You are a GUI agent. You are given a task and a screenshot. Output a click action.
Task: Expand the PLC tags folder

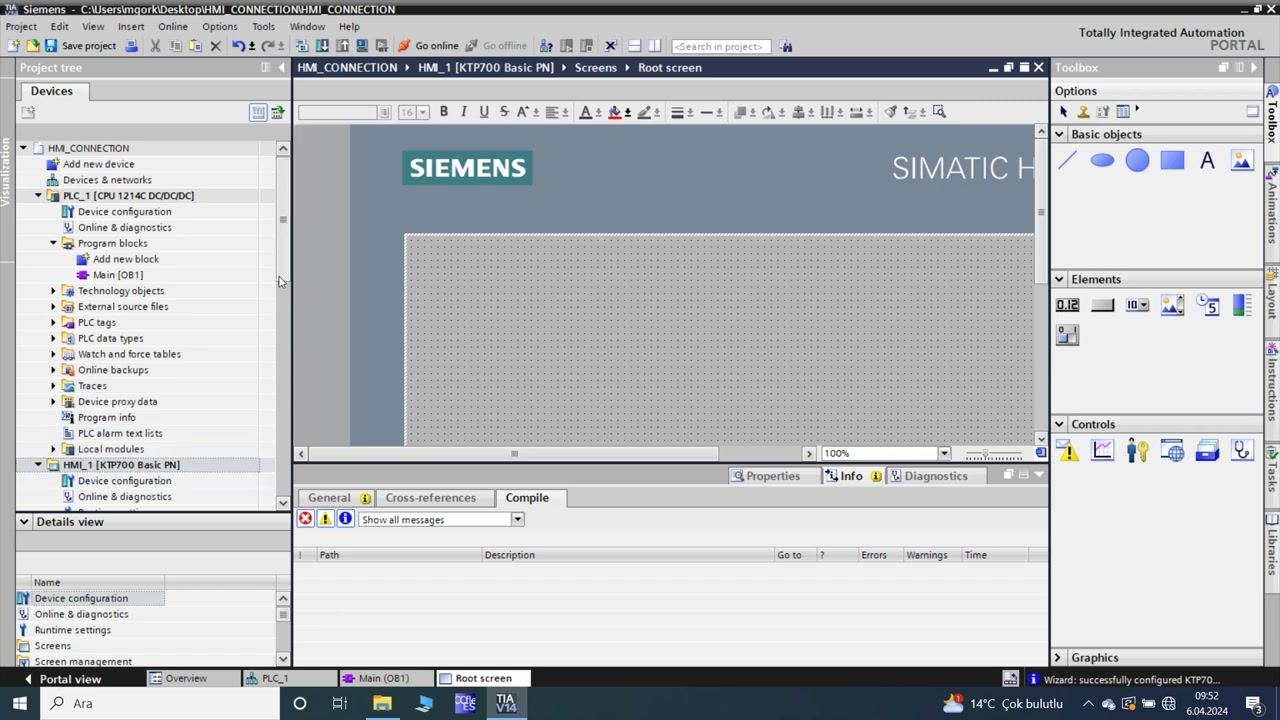(x=54, y=323)
